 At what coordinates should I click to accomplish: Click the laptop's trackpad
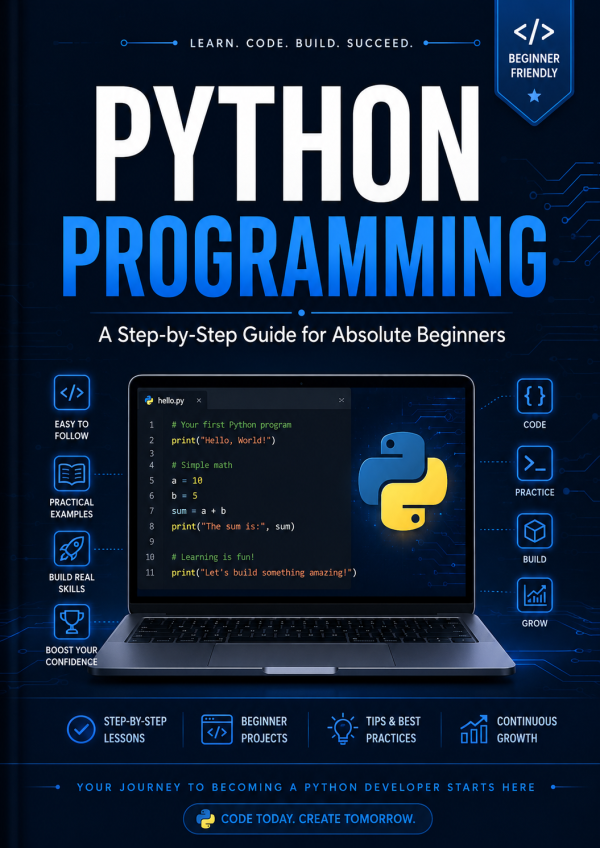(301, 654)
